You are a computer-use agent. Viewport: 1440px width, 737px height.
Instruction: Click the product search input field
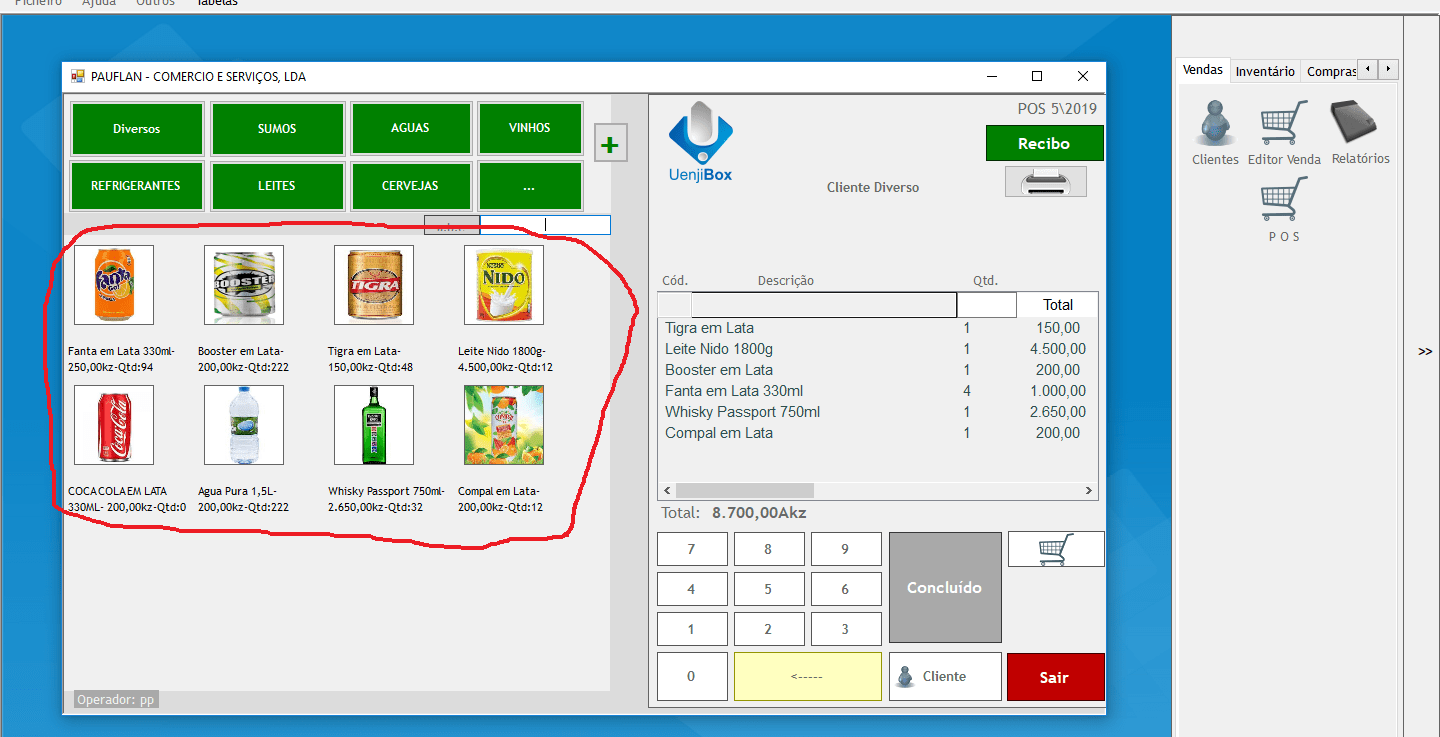pos(544,225)
